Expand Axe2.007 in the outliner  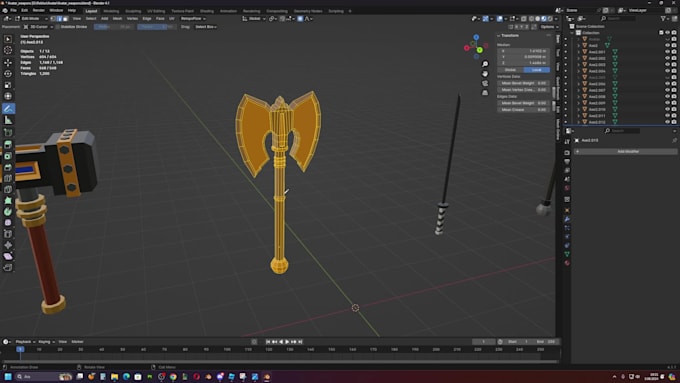[x=579, y=90]
